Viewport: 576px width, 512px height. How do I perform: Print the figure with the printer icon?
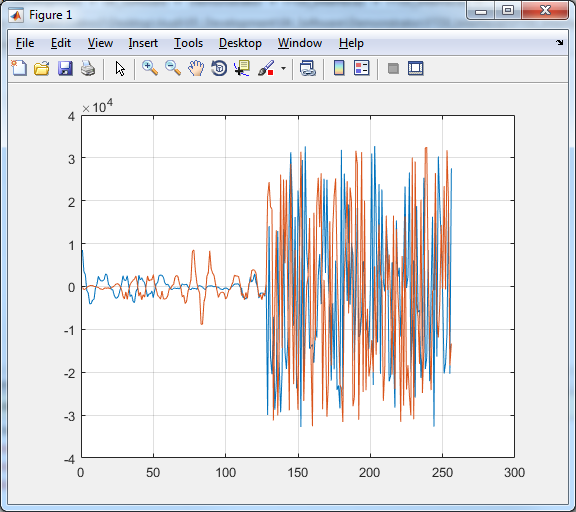[88, 68]
